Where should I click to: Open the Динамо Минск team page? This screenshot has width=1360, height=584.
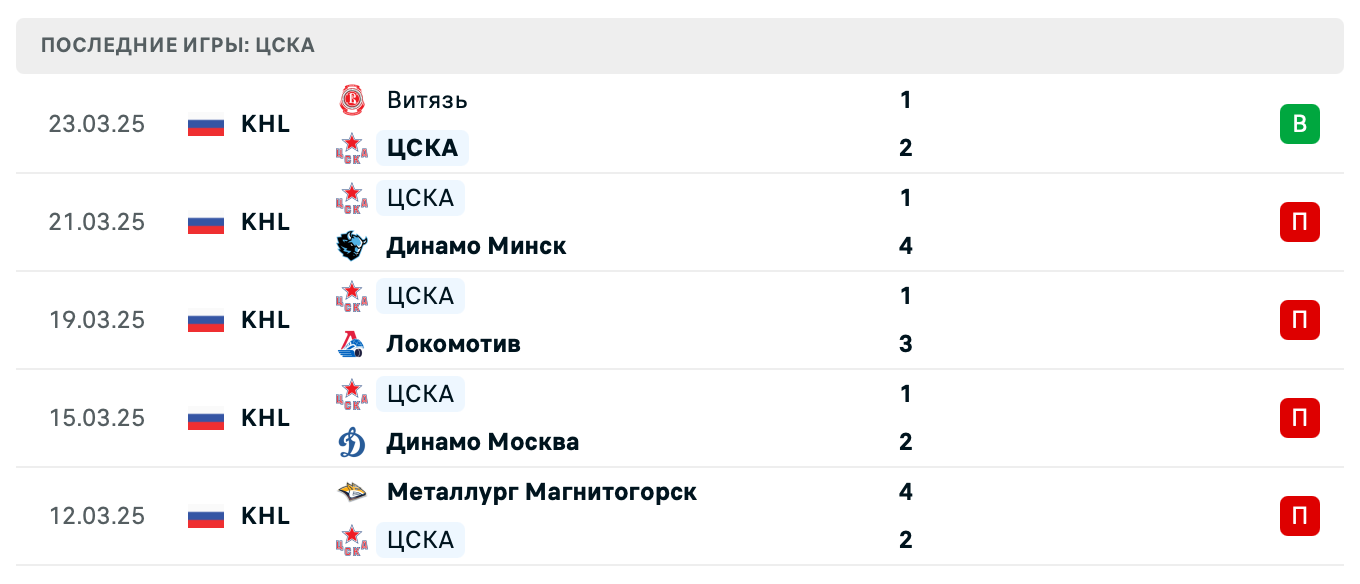[476, 246]
